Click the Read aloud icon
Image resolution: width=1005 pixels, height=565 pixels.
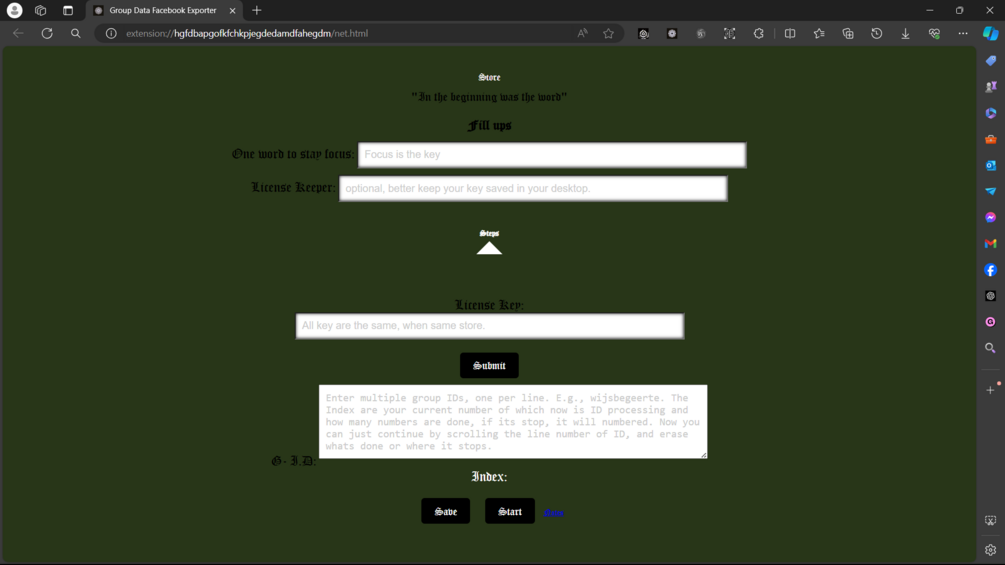[x=582, y=33]
